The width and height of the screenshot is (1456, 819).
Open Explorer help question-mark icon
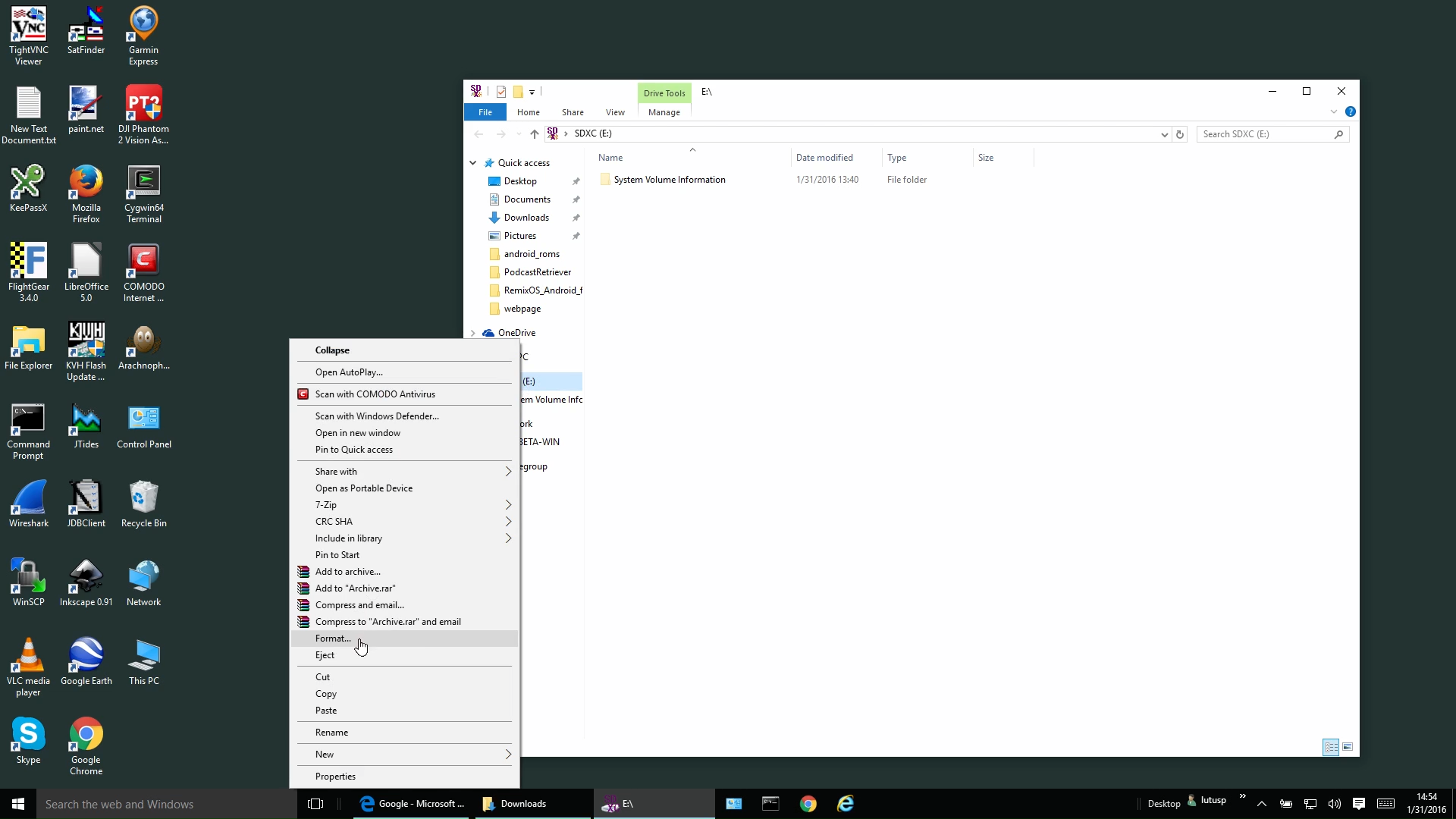click(x=1350, y=111)
